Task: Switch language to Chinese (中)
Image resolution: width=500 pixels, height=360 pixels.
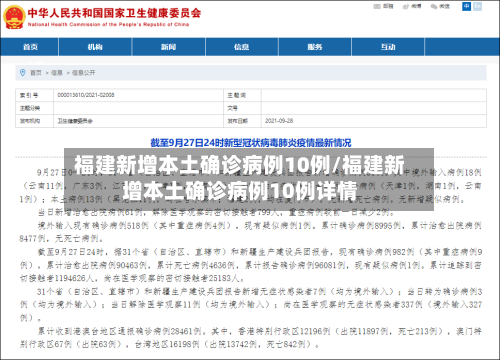Action: [466, 6]
